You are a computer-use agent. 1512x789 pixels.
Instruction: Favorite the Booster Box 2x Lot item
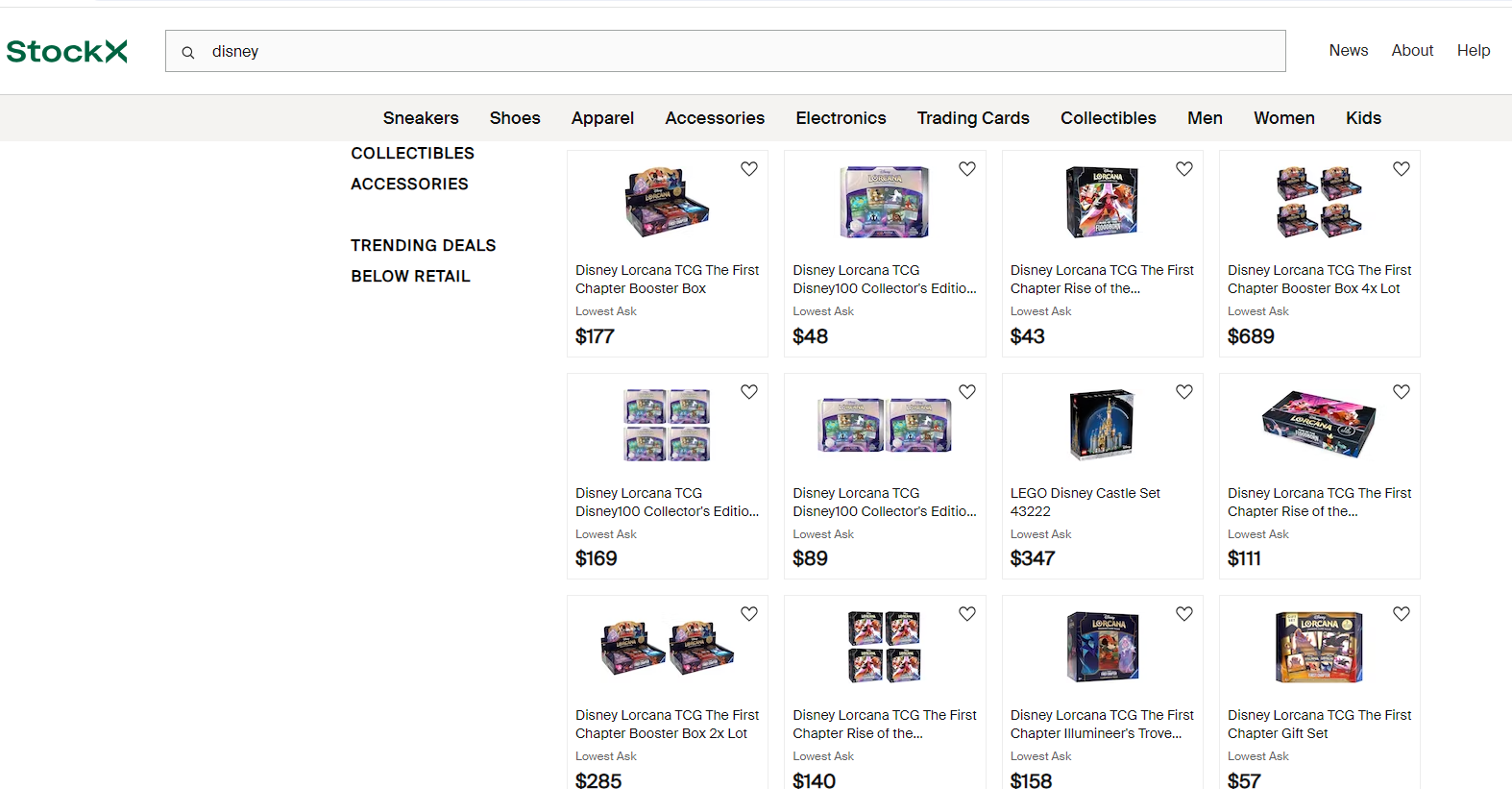(x=749, y=614)
